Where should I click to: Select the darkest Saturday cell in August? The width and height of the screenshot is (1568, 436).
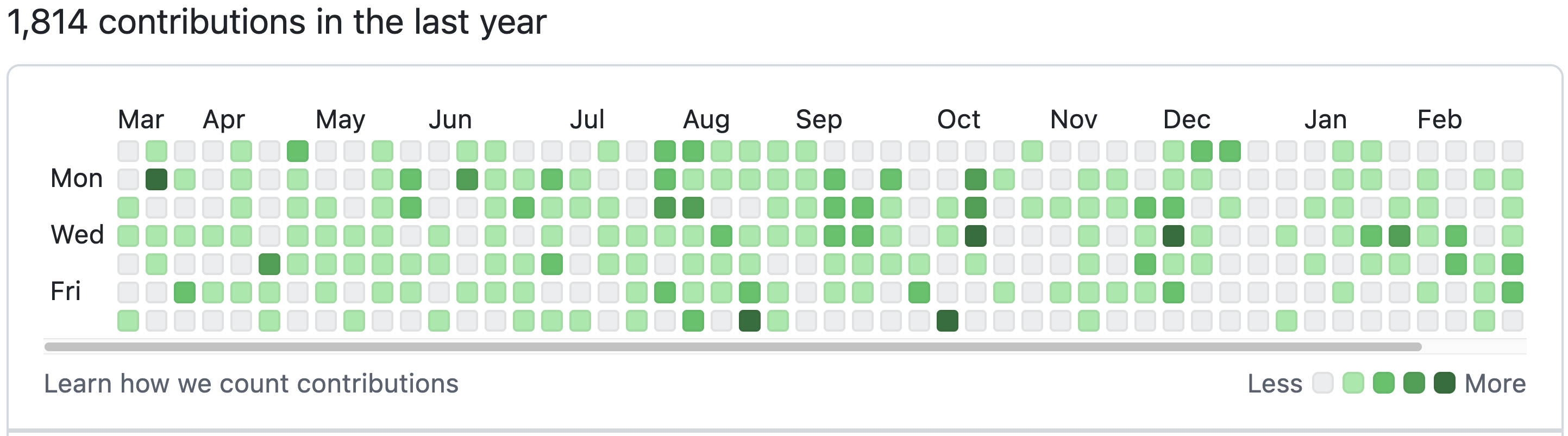tap(749, 320)
